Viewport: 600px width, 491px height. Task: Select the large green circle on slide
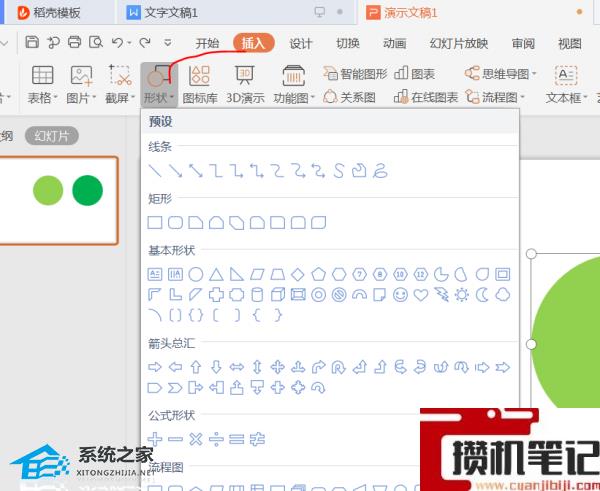pos(566,332)
